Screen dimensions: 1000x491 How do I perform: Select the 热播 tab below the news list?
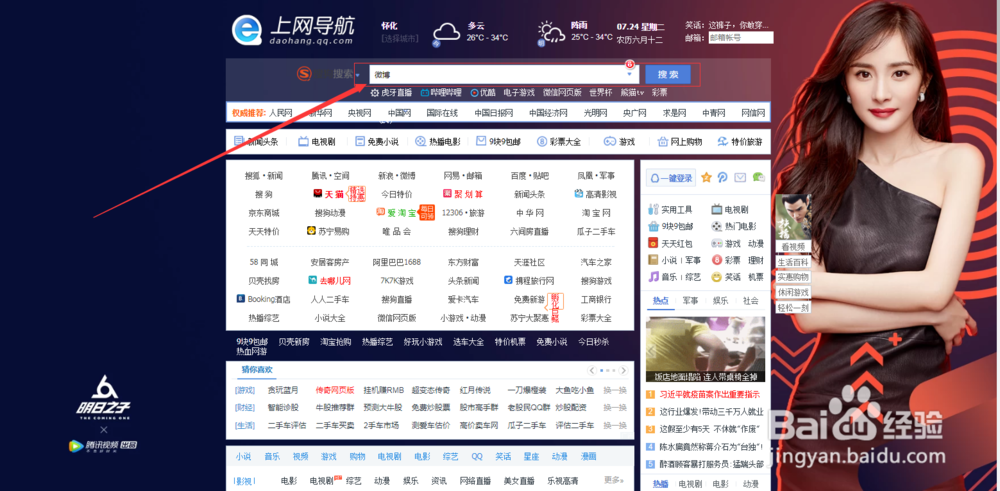659,484
